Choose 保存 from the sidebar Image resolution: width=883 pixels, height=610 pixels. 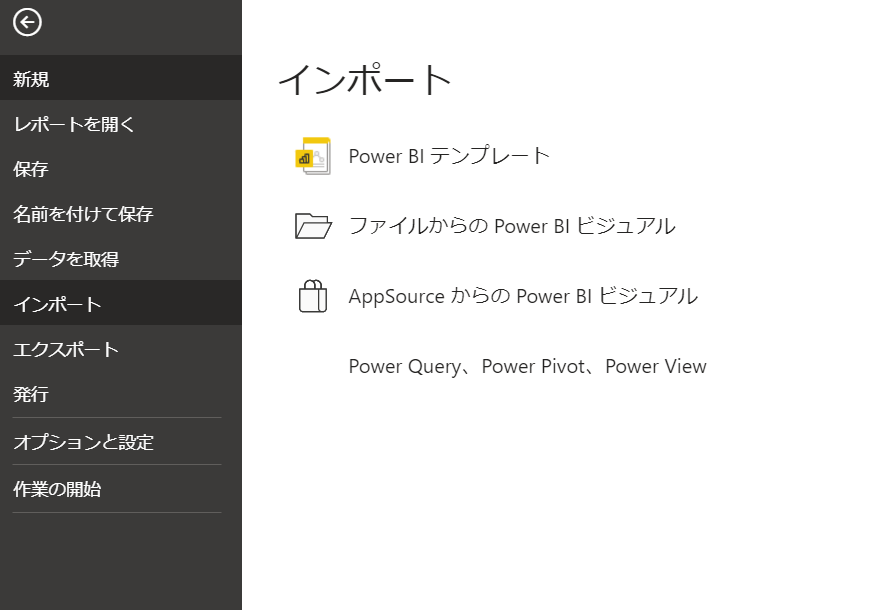121,168
